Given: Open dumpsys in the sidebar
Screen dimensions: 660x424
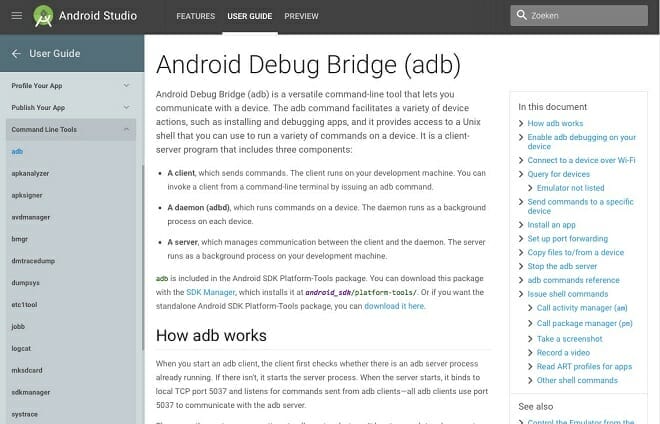Looking at the screenshot, I should coord(26,283).
